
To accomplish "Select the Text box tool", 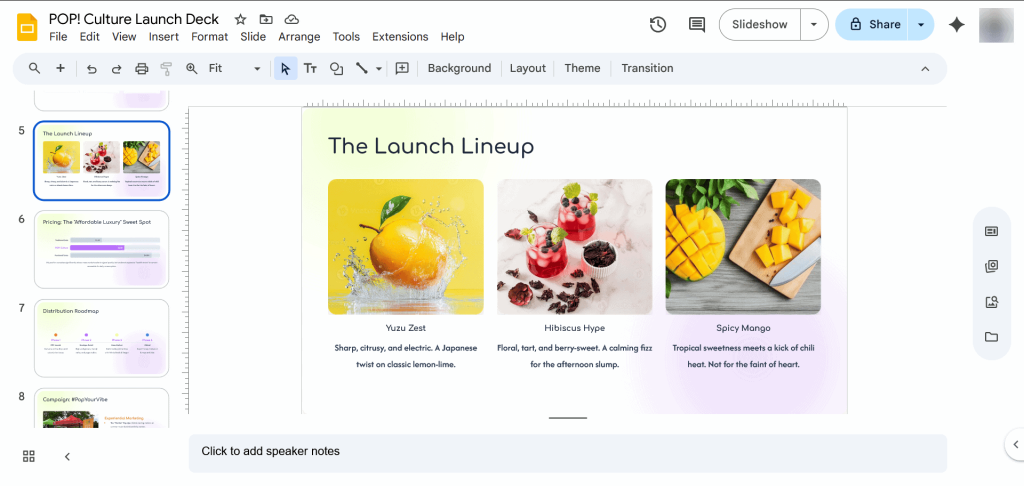I will [x=310, y=68].
